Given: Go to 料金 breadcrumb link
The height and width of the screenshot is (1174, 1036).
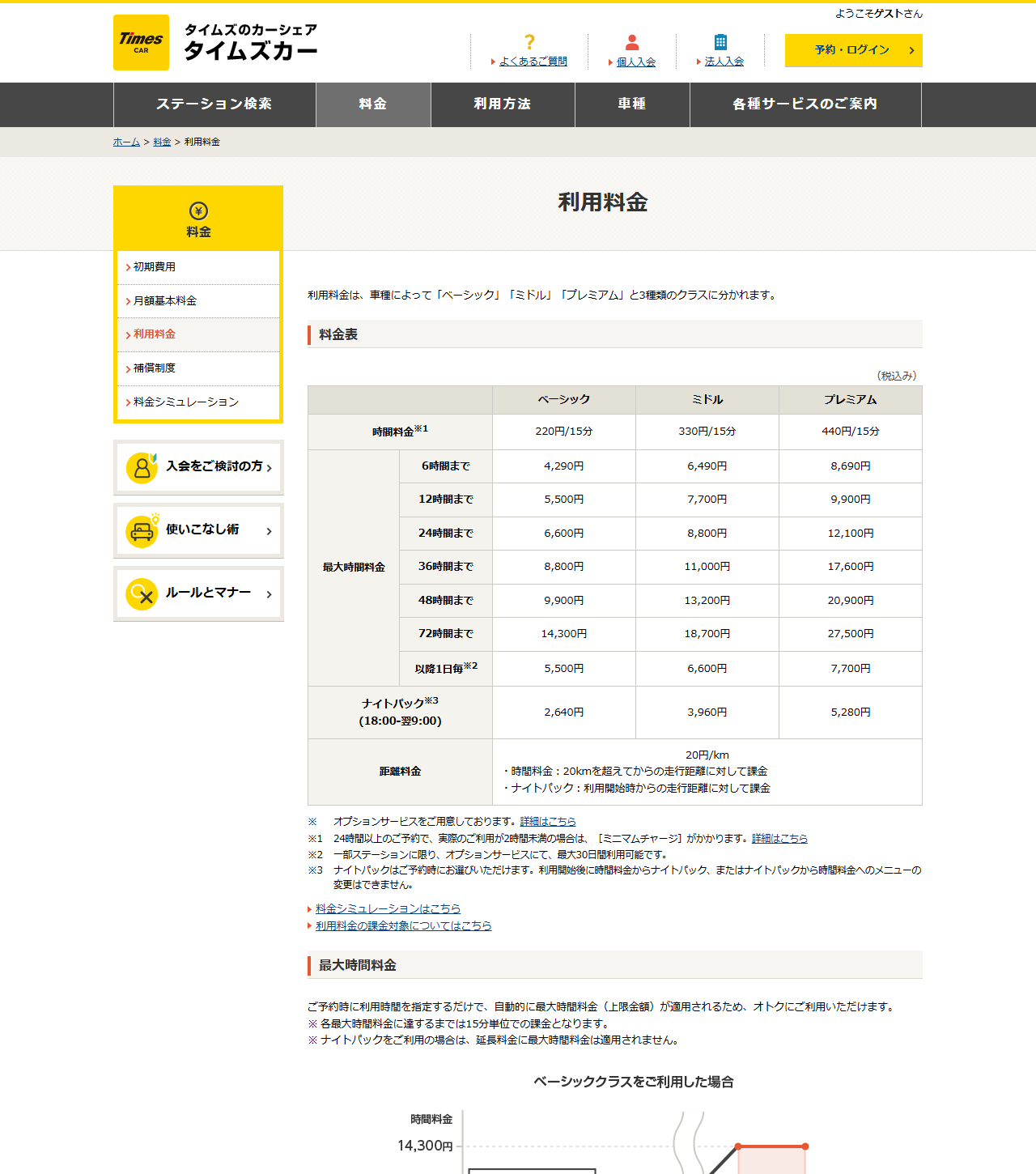Looking at the screenshot, I should [162, 142].
